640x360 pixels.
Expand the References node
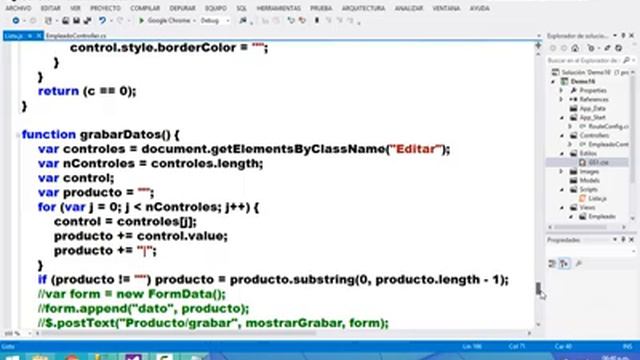tap(562, 100)
